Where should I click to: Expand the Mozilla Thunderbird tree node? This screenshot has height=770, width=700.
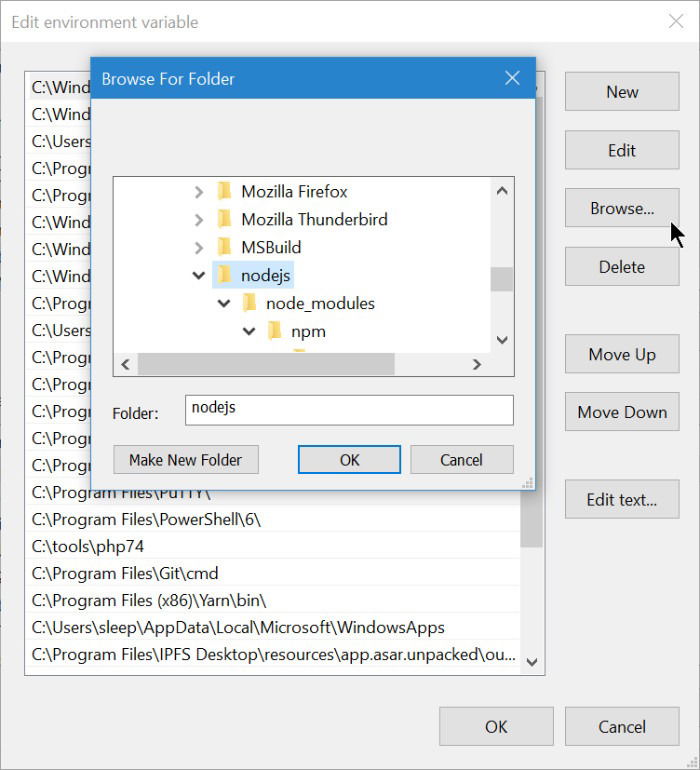[x=198, y=220]
